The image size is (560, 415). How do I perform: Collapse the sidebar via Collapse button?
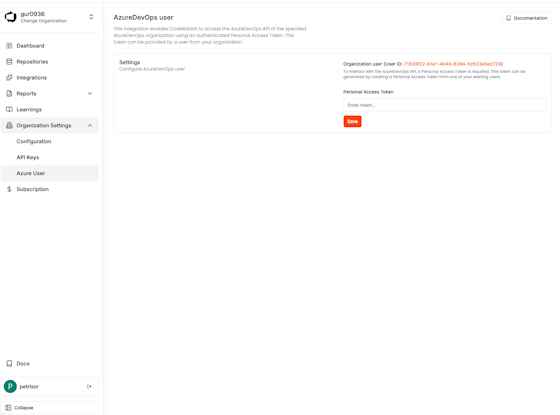click(50, 408)
